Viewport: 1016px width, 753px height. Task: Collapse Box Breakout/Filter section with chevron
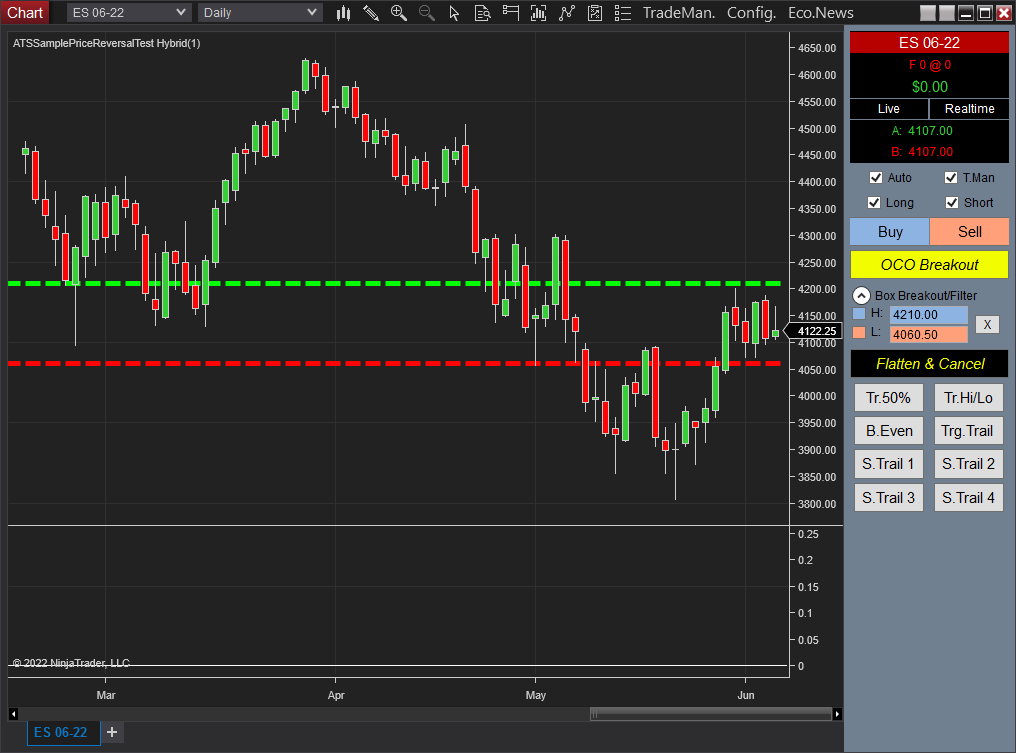(861, 295)
